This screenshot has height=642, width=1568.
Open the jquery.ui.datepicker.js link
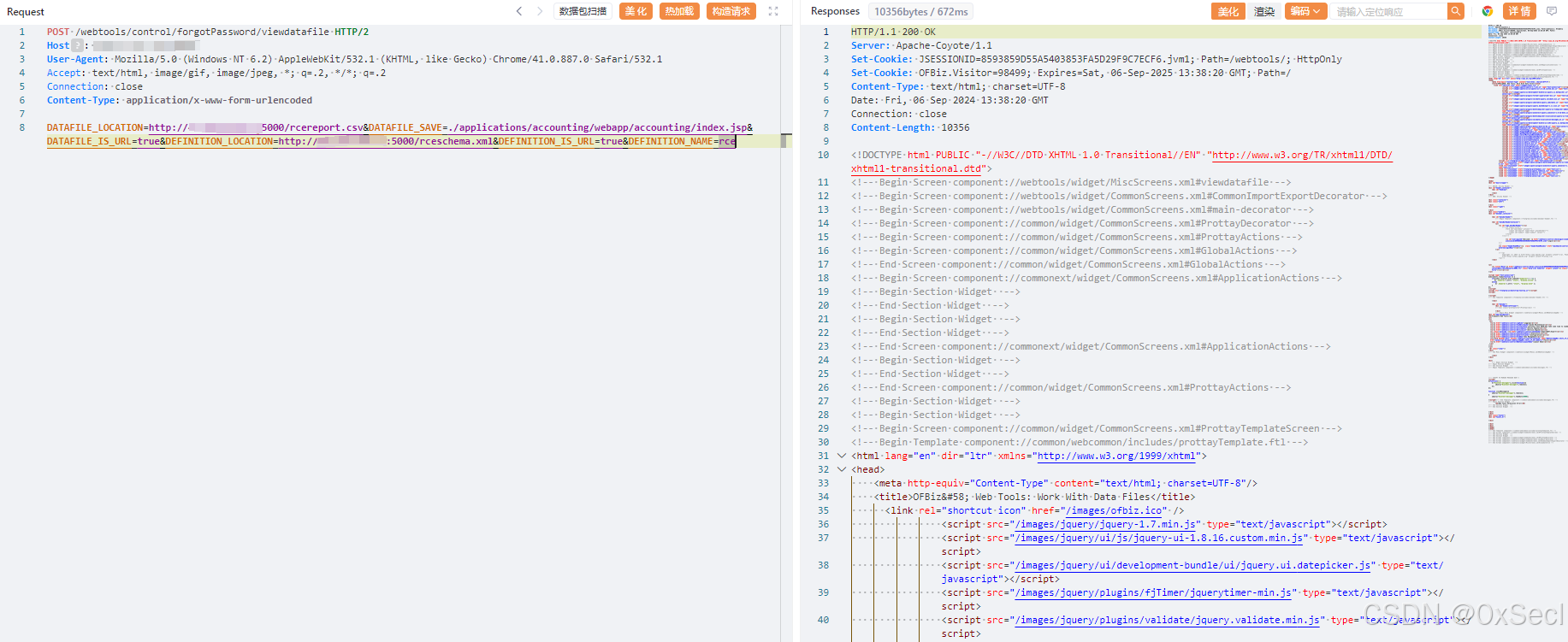point(1192,565)
